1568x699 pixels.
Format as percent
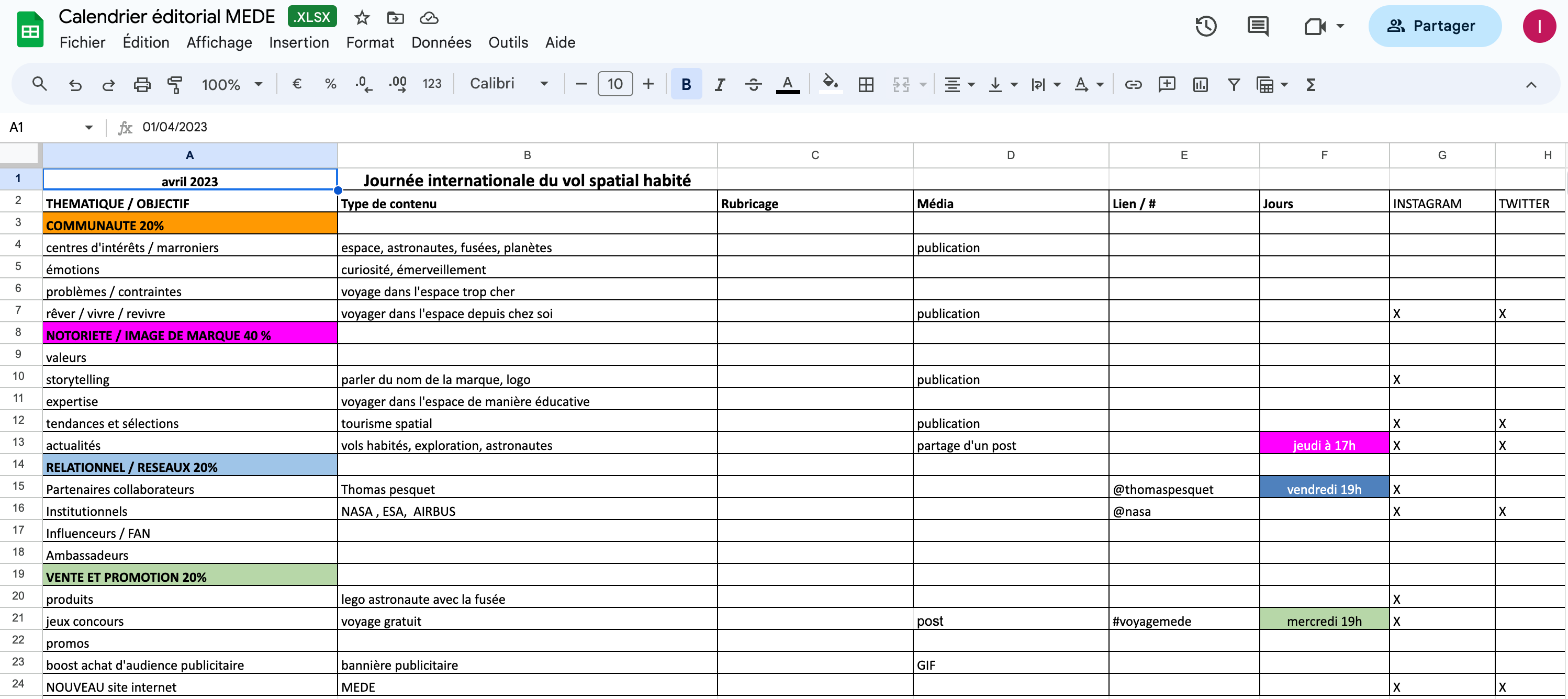tap(331, 84)
